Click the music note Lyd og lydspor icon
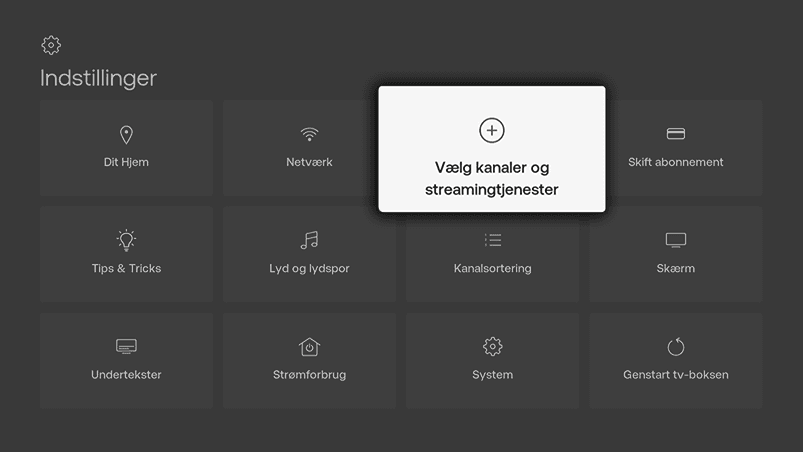Image resolution: width=803 pixels, height=452 pixels. [x=309, y=240]
